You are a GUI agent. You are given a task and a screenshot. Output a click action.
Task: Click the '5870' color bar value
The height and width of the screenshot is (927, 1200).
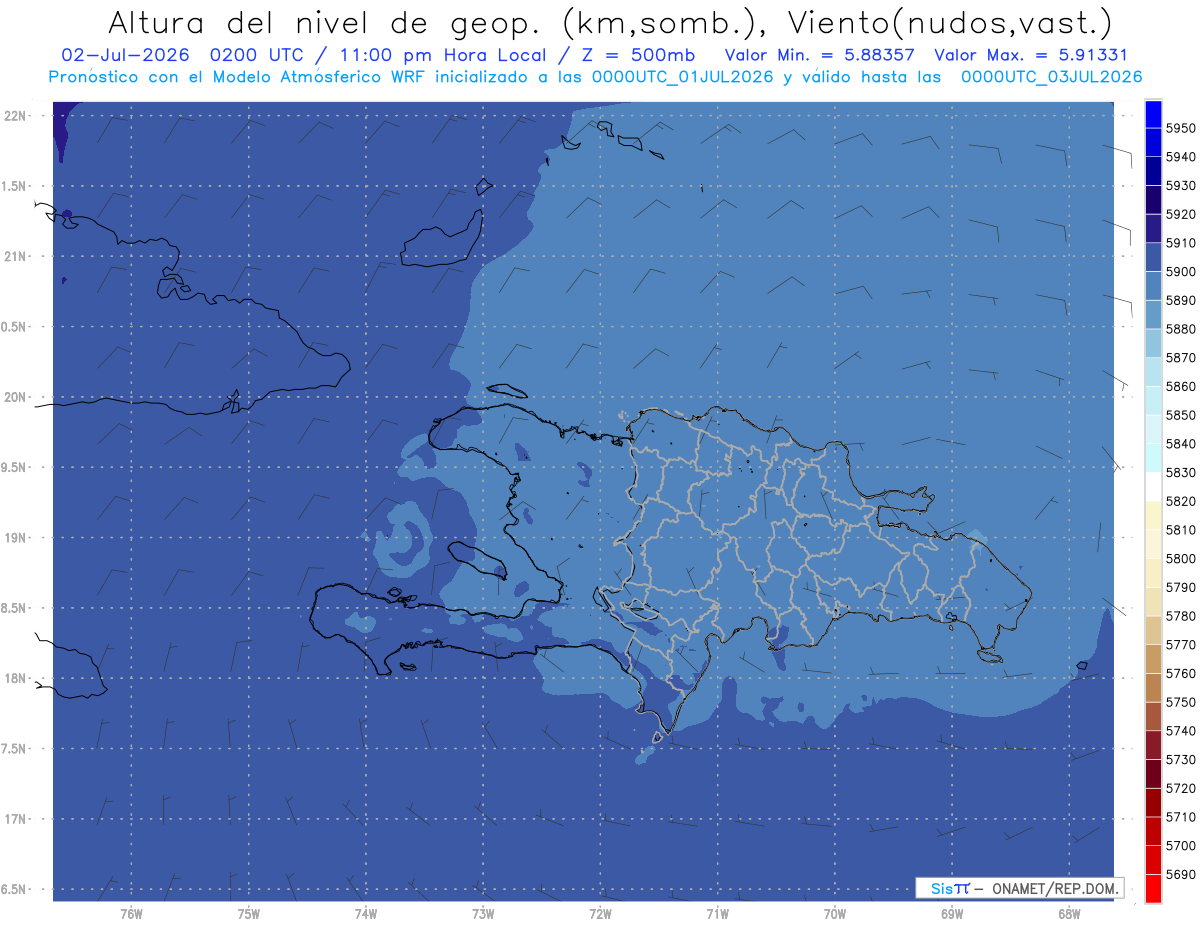1180,358
